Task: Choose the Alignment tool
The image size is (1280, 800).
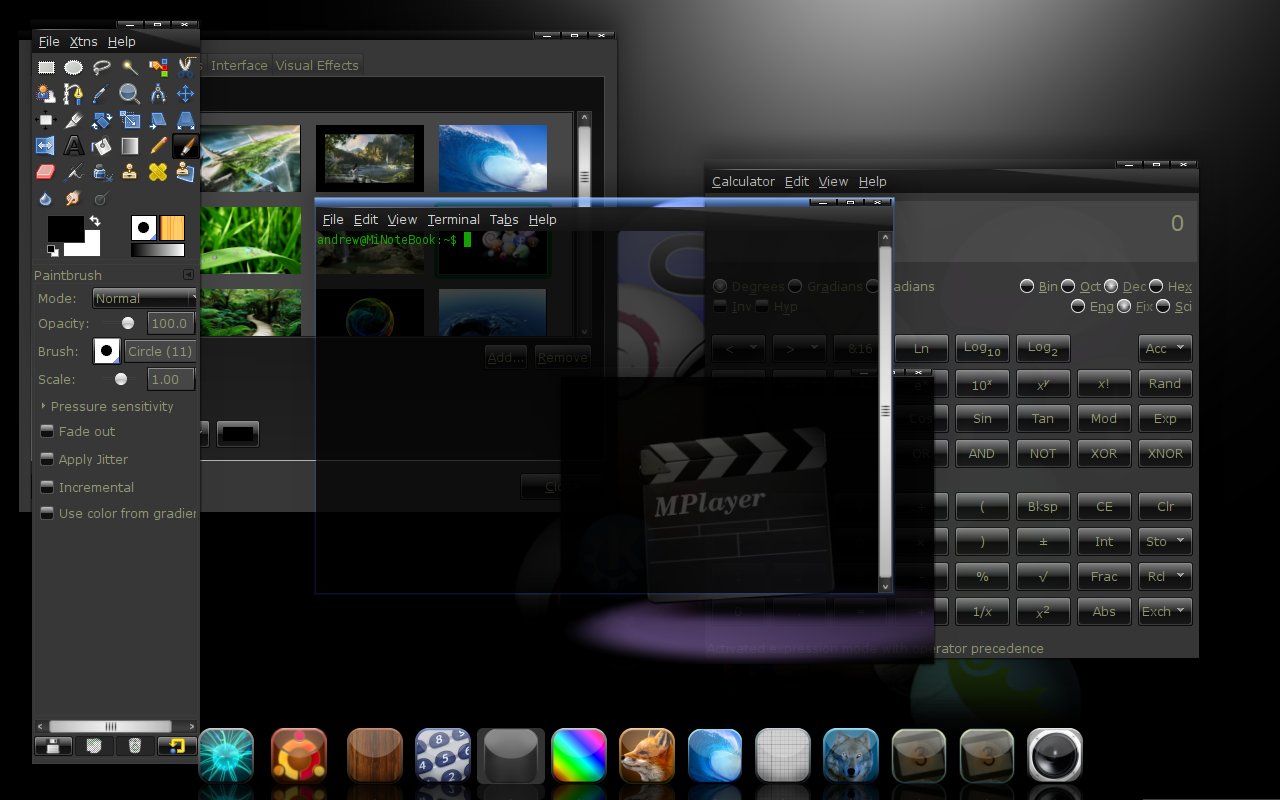Action: tap(46, 120)
